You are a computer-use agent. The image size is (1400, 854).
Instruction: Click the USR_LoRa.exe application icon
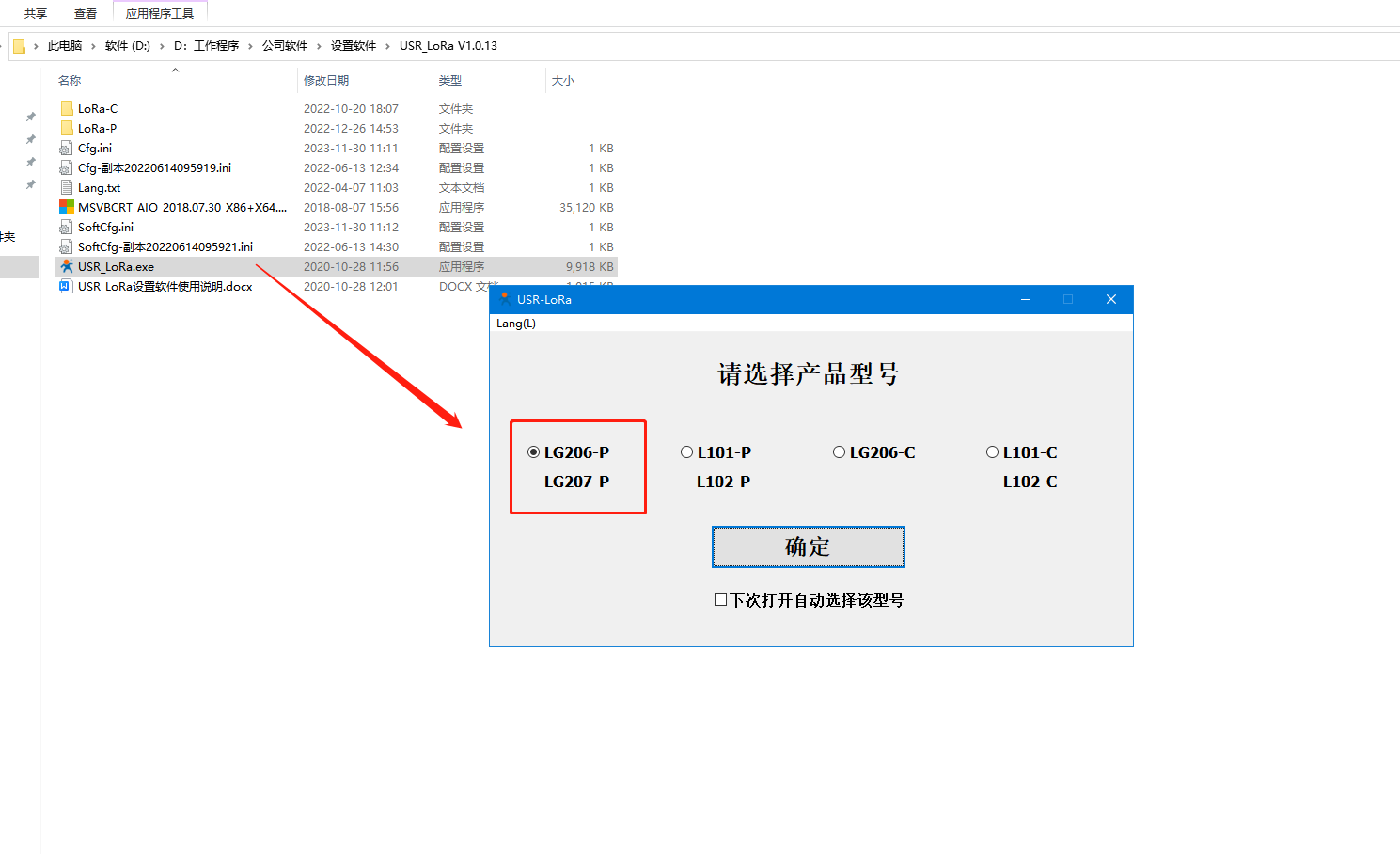pos(67,266)
